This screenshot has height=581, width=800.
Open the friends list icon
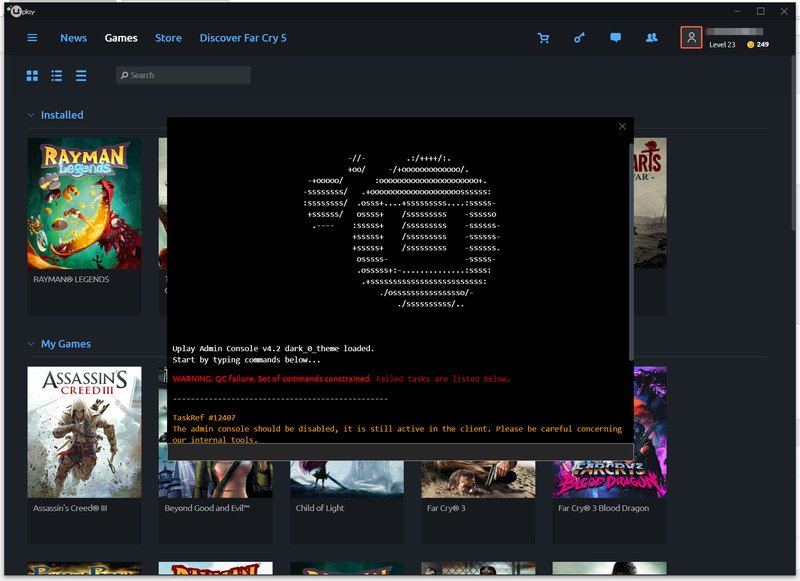tap(652, 38)
